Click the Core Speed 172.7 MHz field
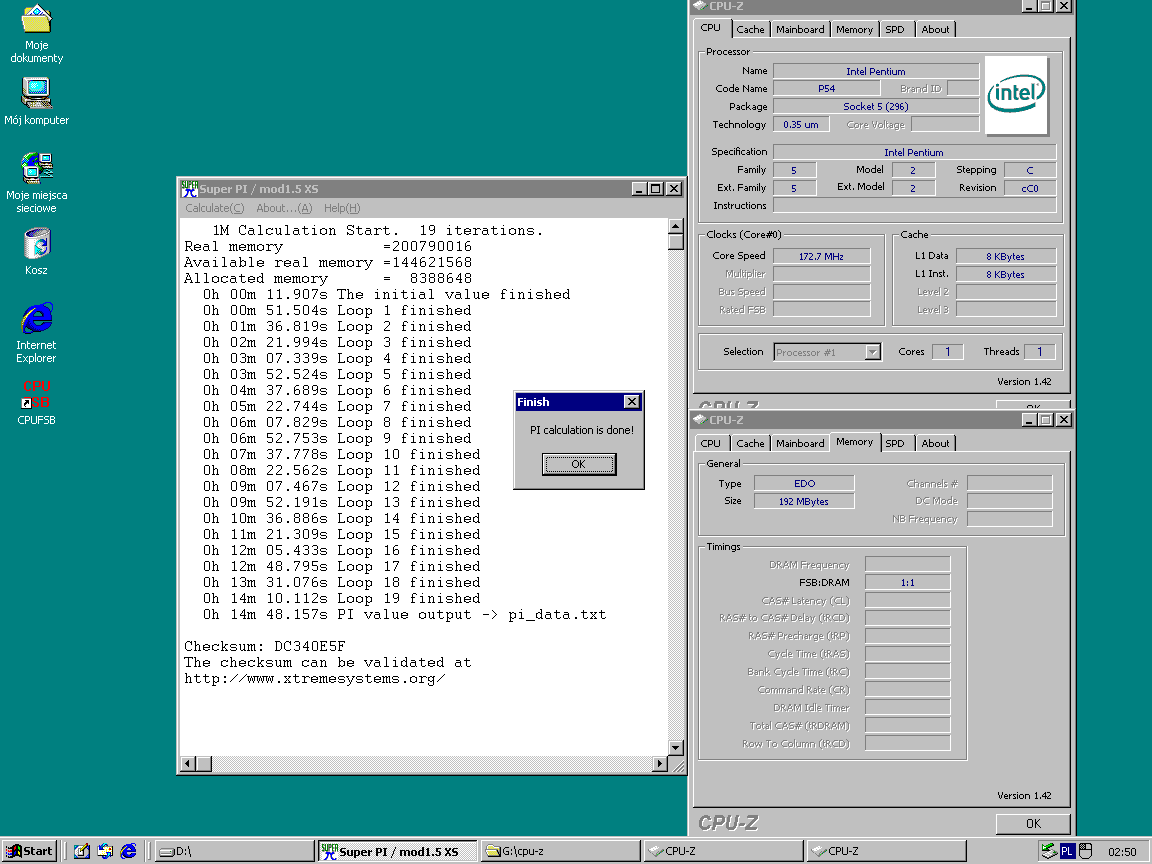The image size is (1152, 864). click(x=821, y=256)
